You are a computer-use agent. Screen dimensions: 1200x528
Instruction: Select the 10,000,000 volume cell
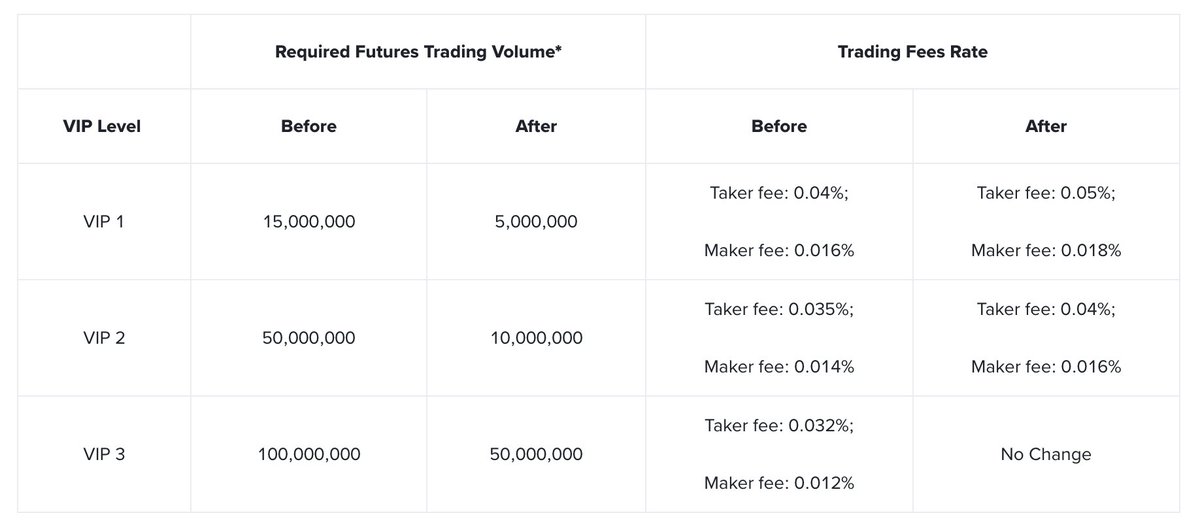pos(535,338)
